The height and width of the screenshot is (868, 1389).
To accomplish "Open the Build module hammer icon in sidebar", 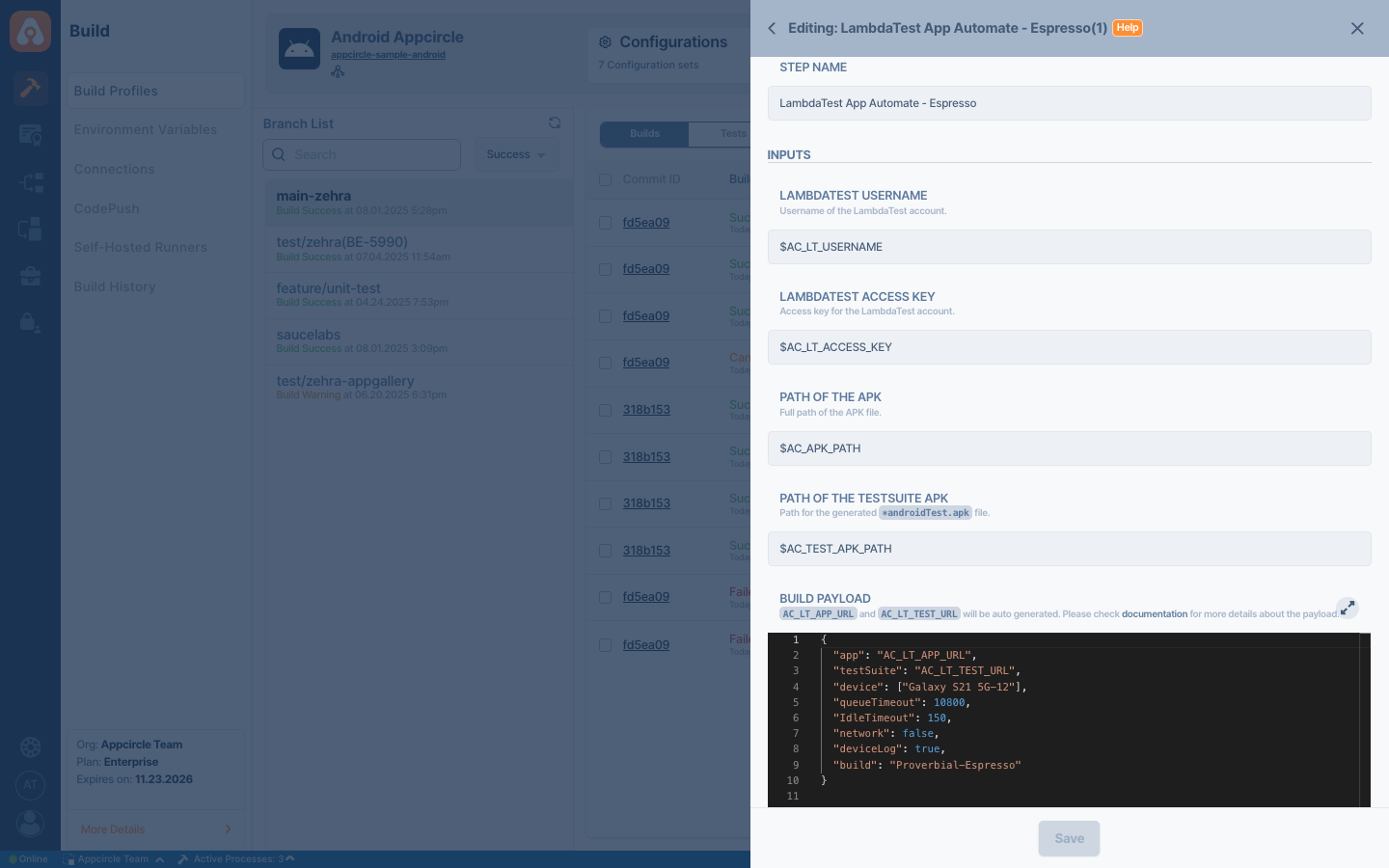I will pyautogui.click(x=30, y=88).
